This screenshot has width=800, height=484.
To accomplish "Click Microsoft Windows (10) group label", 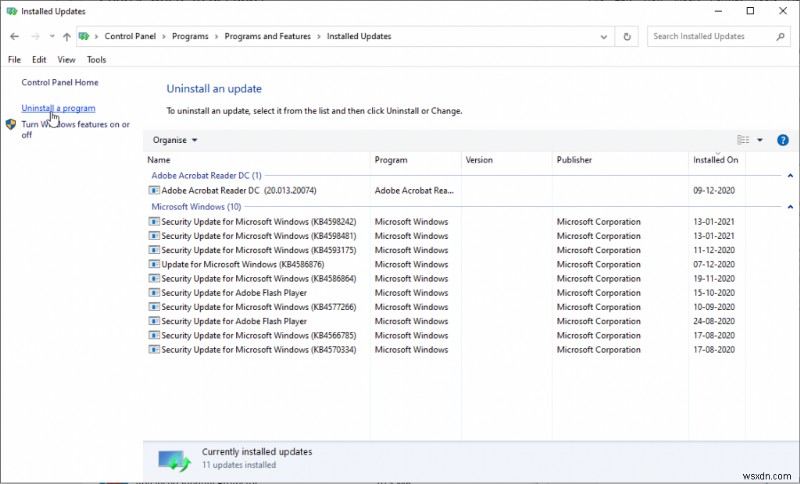I will (x=196, y=207).
